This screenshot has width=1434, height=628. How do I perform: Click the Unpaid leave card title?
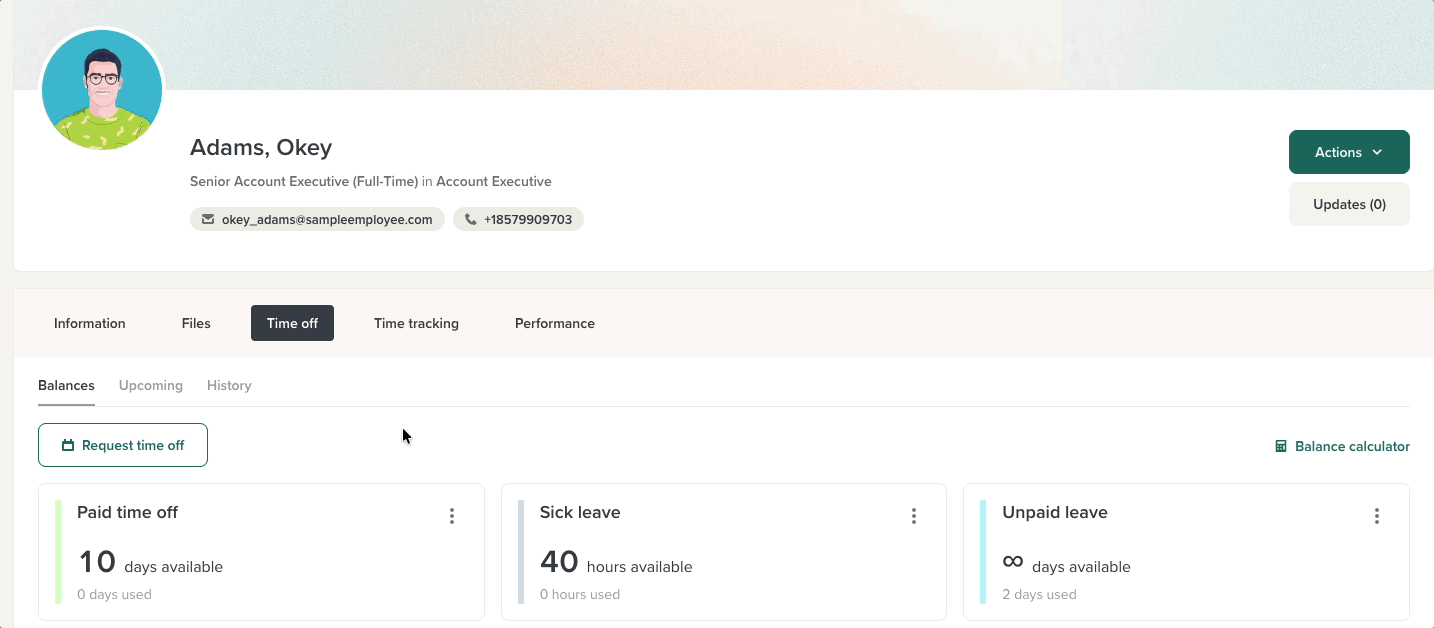(x=1055, y=512)
